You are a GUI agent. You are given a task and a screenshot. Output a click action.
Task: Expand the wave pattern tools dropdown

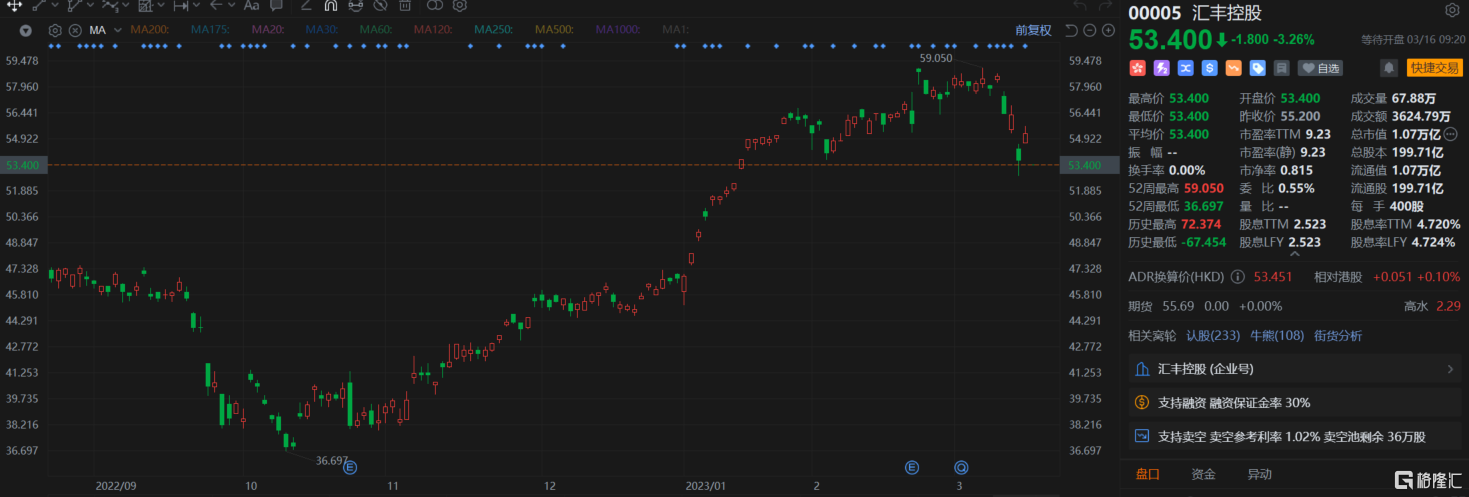125,6
